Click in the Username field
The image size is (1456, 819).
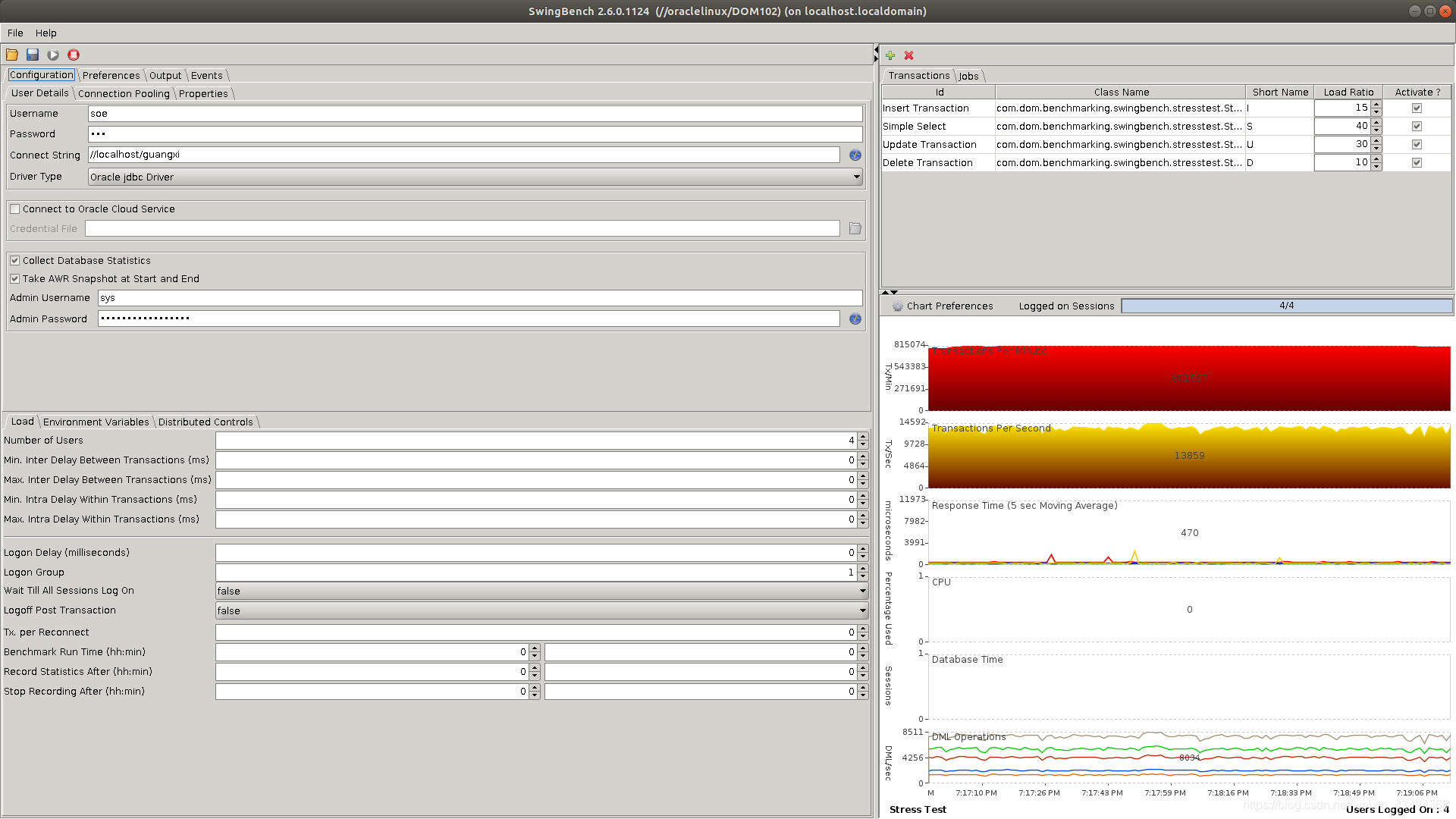point(475,114)
